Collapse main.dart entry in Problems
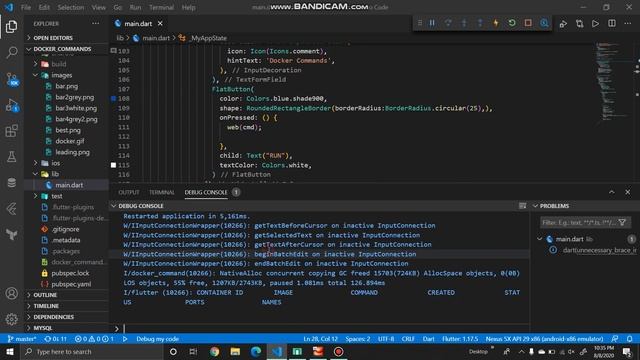640x360 pixels. (x=540, y=239)
